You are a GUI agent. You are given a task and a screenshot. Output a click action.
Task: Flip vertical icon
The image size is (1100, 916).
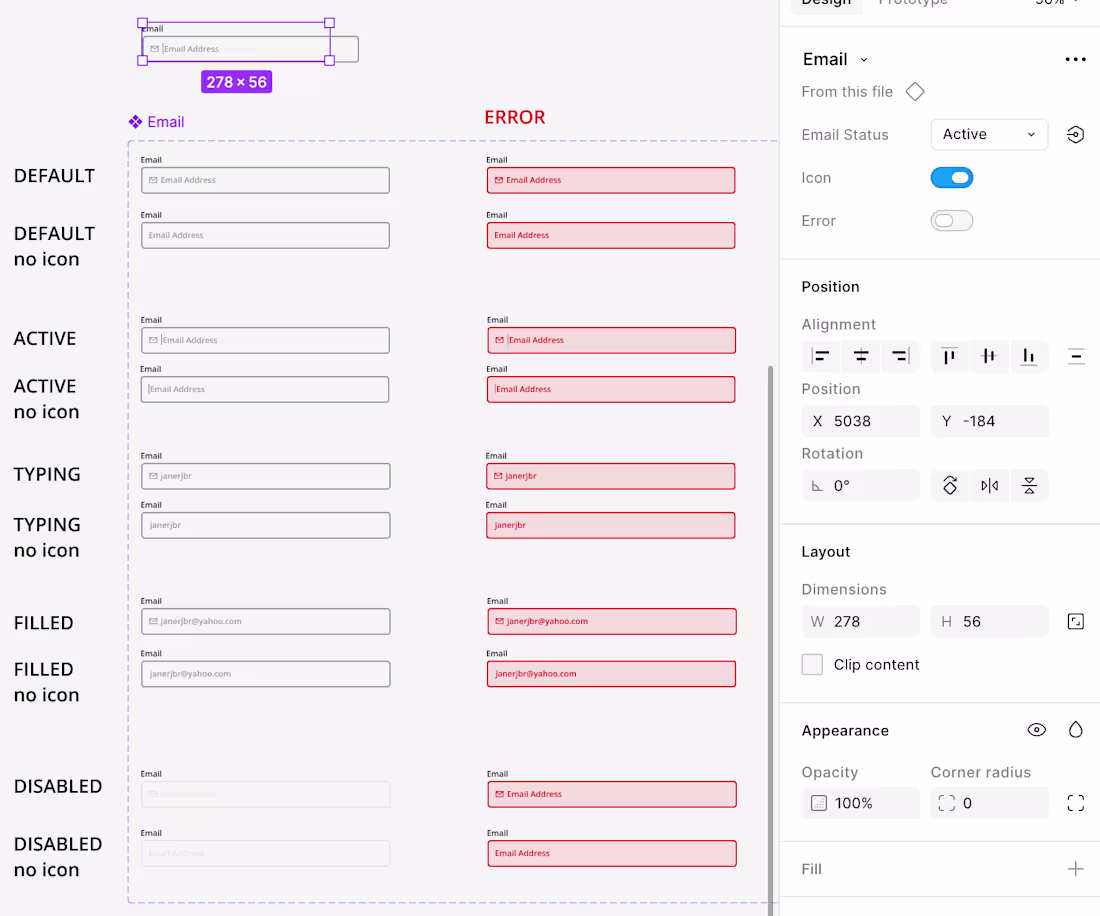pyautogui.click(x=1029, y=485)
